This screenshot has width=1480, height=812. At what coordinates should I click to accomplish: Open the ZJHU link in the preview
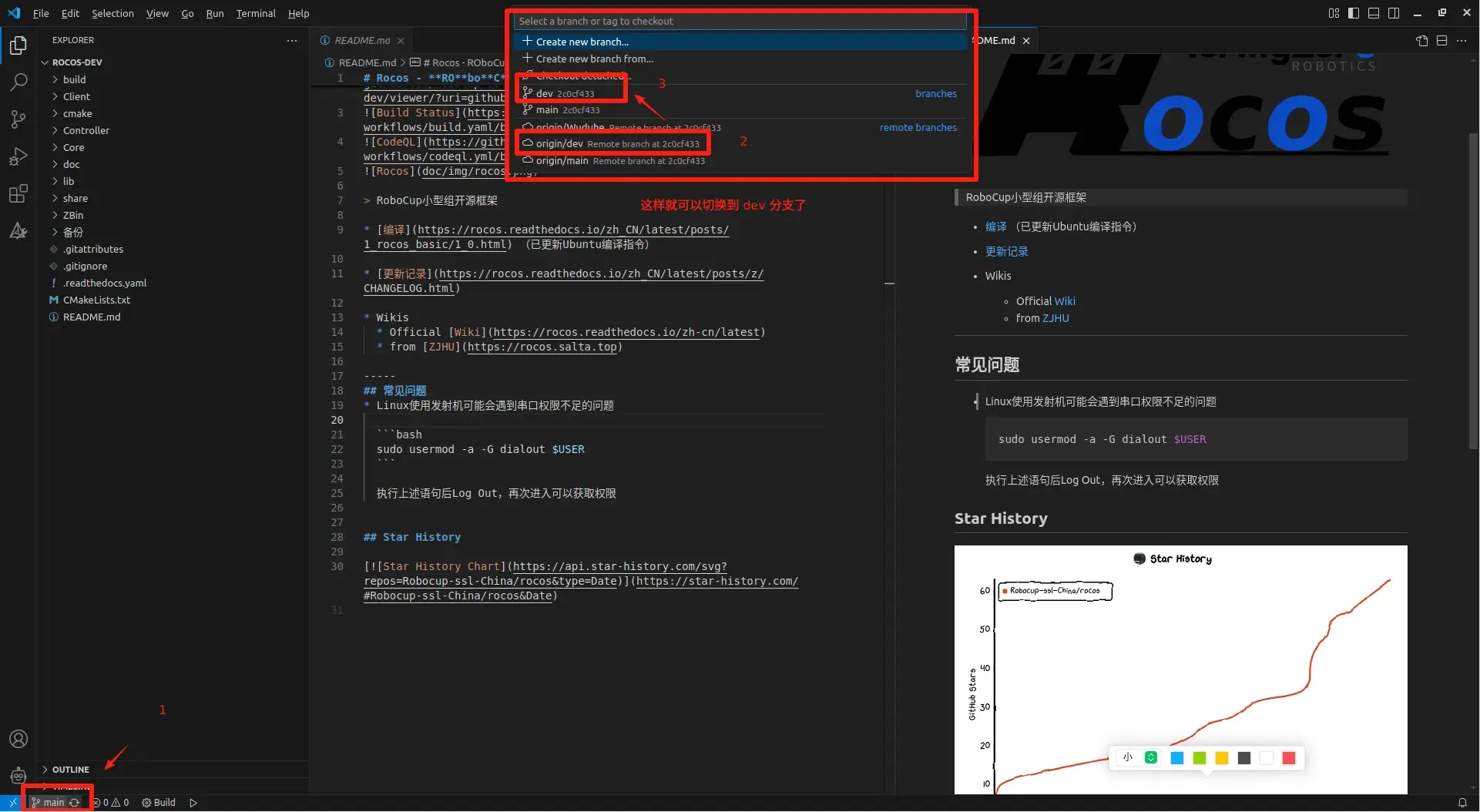[x=1055, y=318]
